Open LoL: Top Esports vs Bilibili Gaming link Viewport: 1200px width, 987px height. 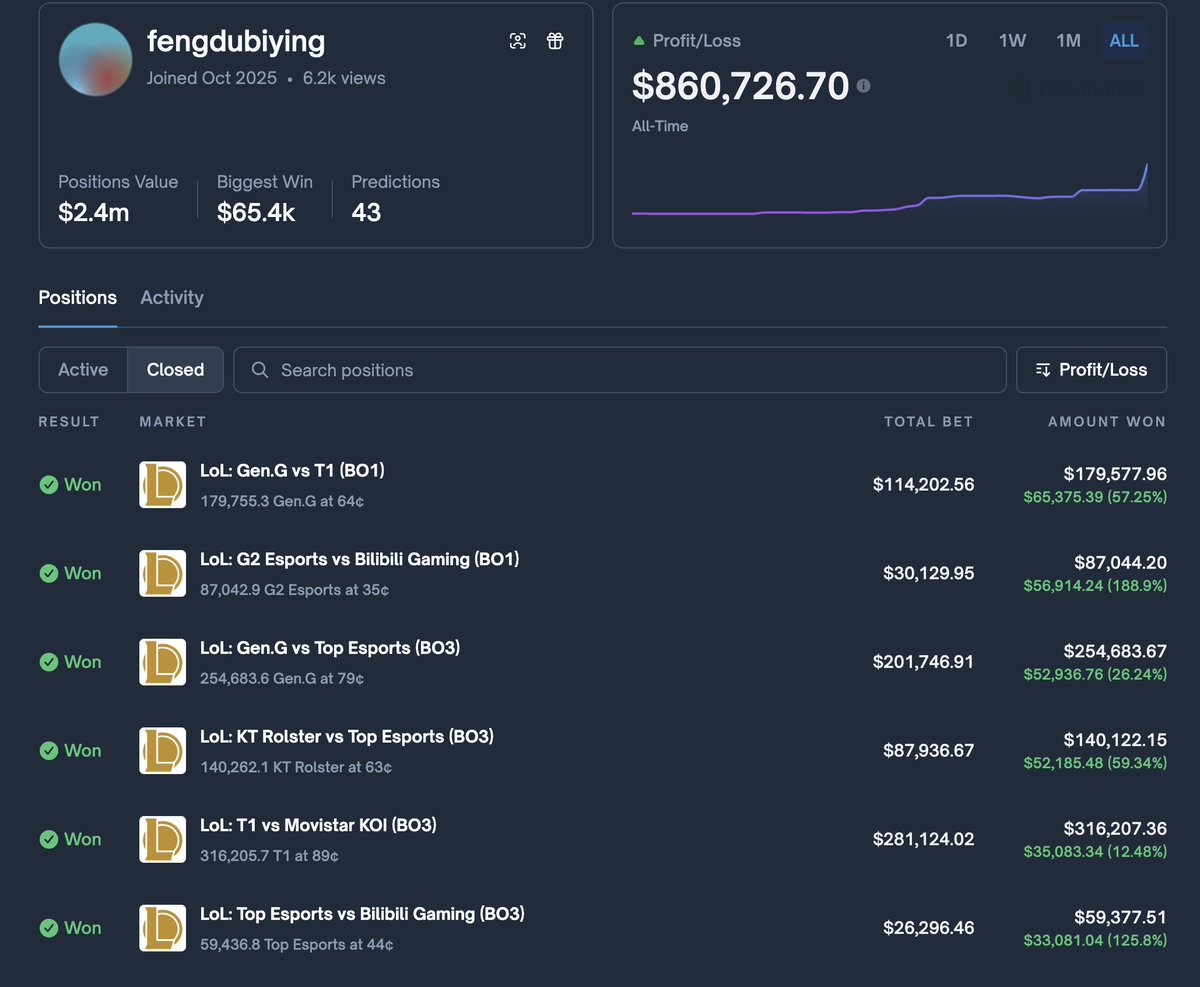[x=362, y=914]
